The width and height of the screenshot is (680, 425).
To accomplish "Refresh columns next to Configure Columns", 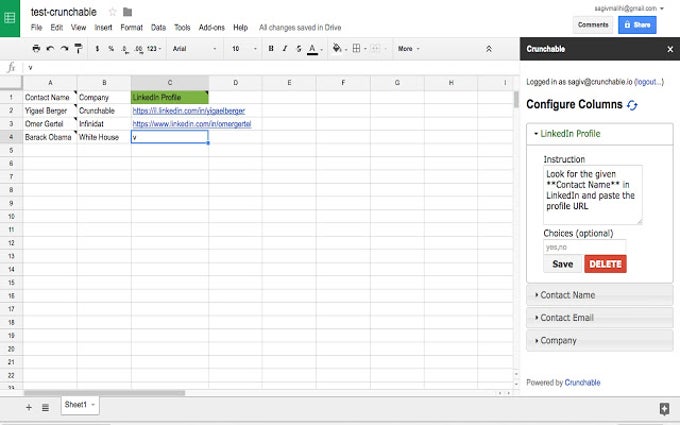I will pyautogui.click(x=632, y=105).
